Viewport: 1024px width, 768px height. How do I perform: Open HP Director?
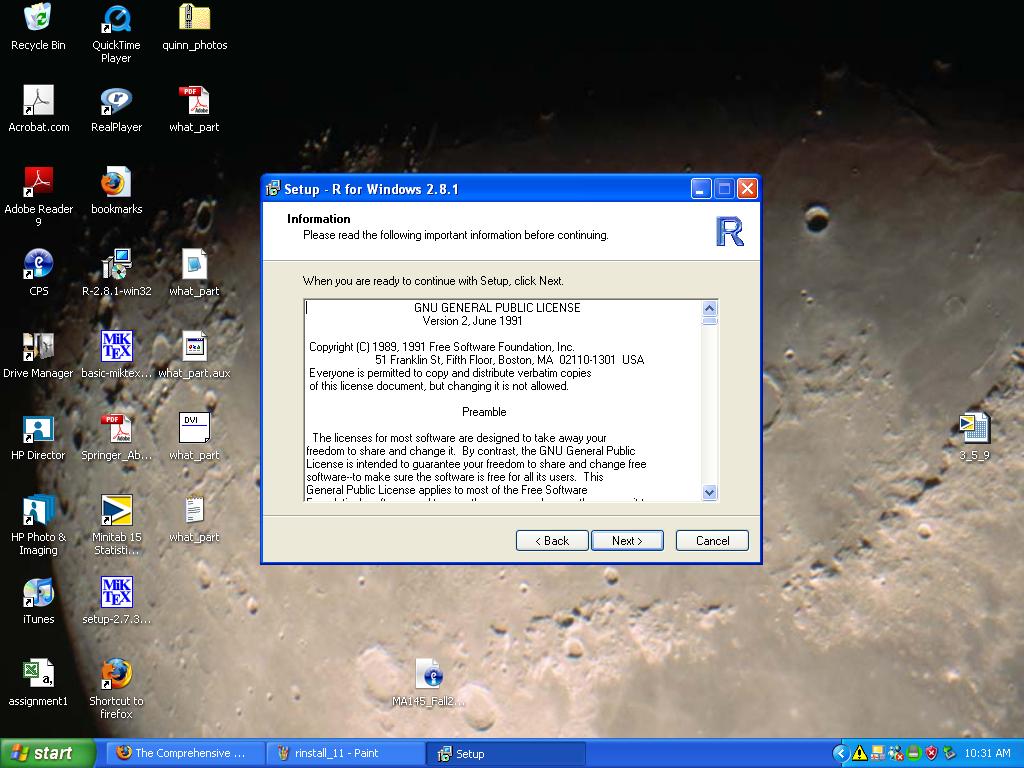pos(38,430)
